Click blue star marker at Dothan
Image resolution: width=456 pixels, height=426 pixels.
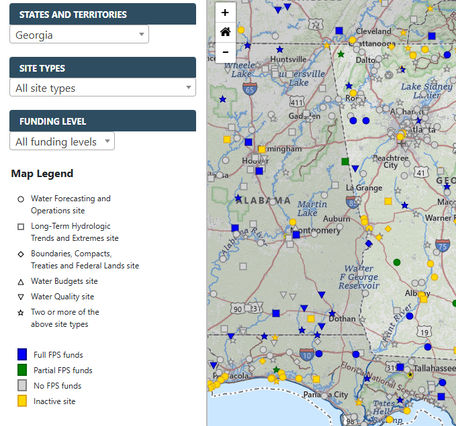point(332,314)
